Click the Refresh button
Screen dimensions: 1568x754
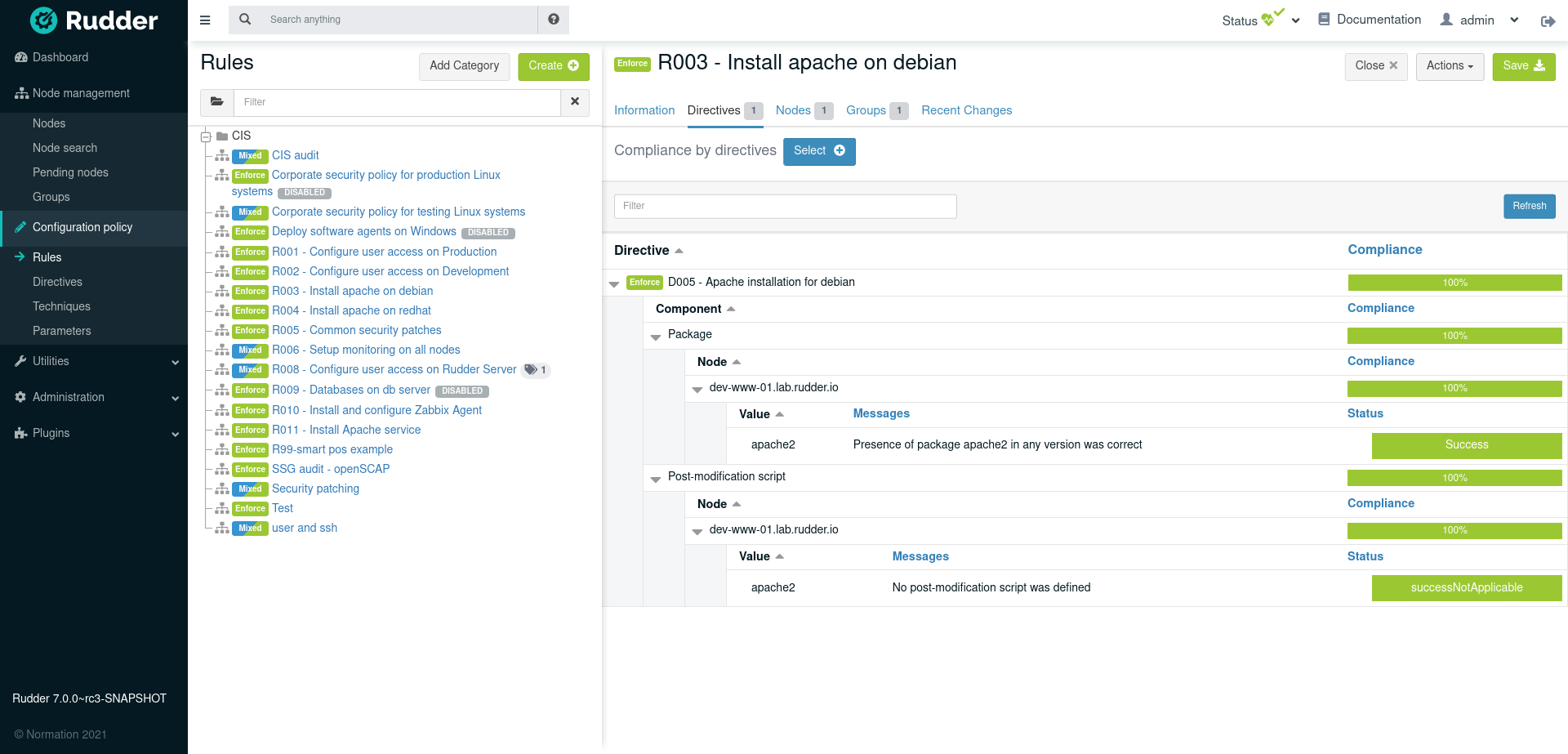click(x=1529, y=206)
